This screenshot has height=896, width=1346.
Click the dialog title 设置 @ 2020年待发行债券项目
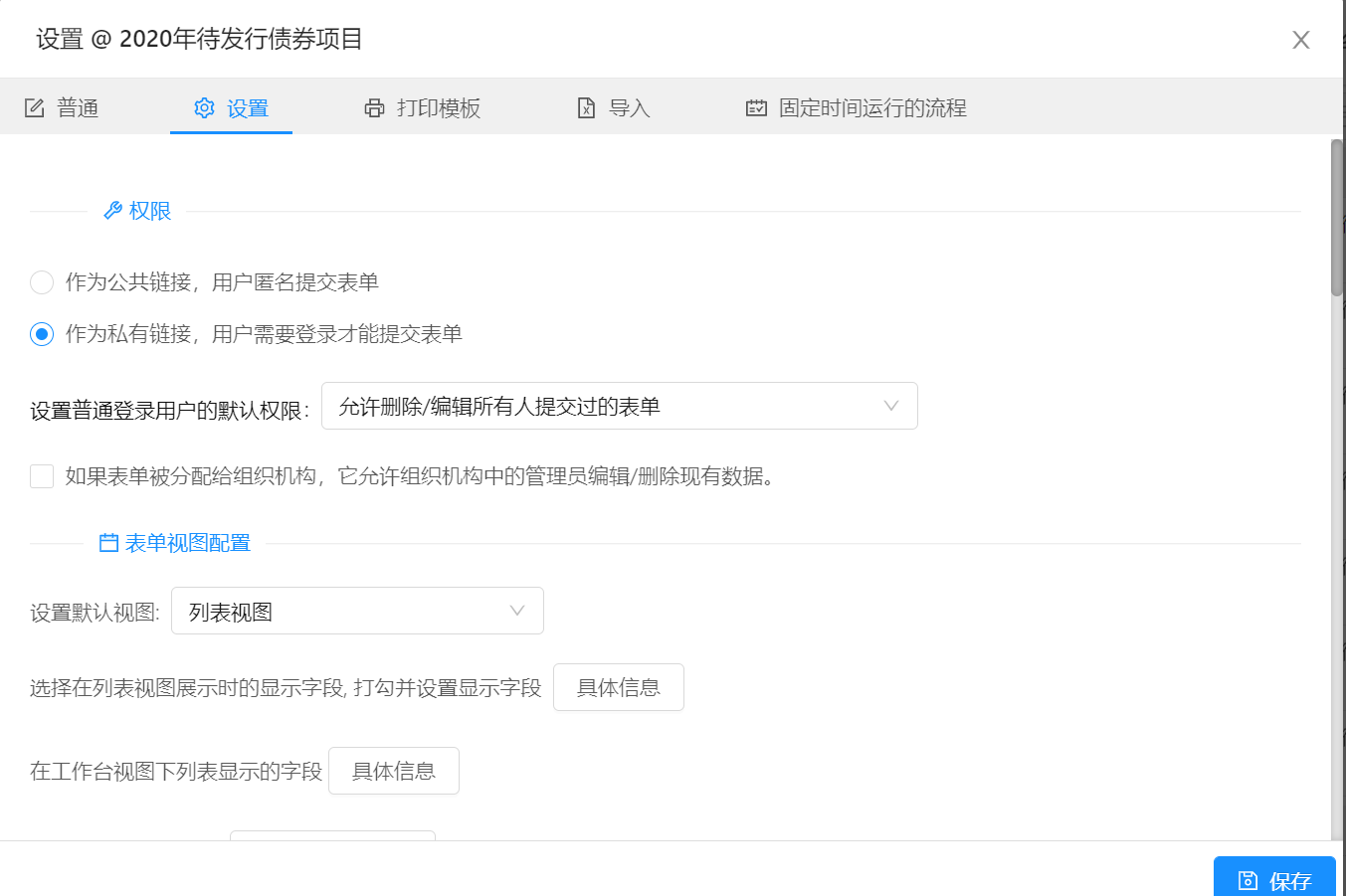(x=200, y=40)
